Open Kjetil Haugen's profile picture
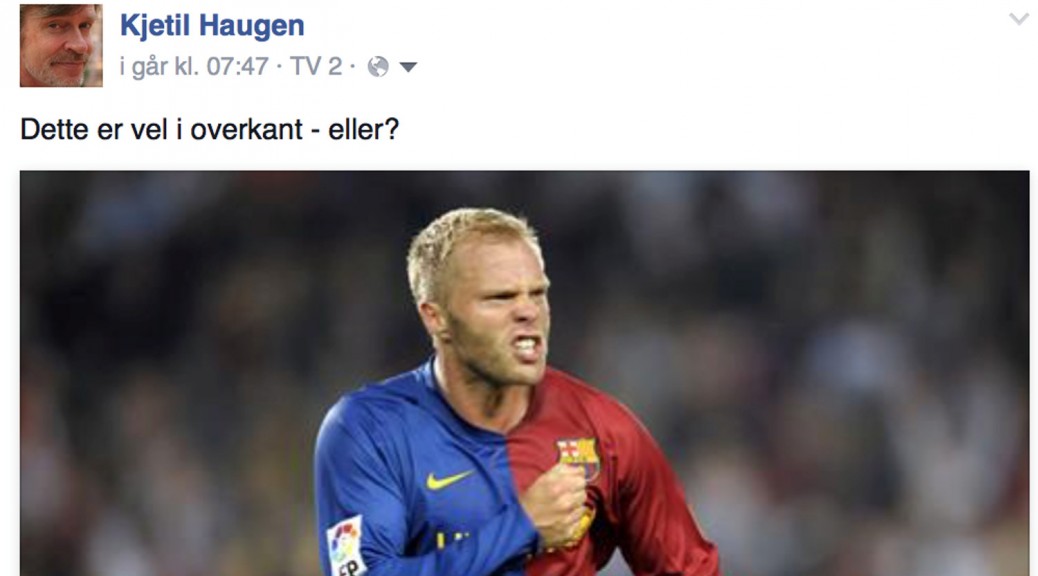 click(61, 46)
